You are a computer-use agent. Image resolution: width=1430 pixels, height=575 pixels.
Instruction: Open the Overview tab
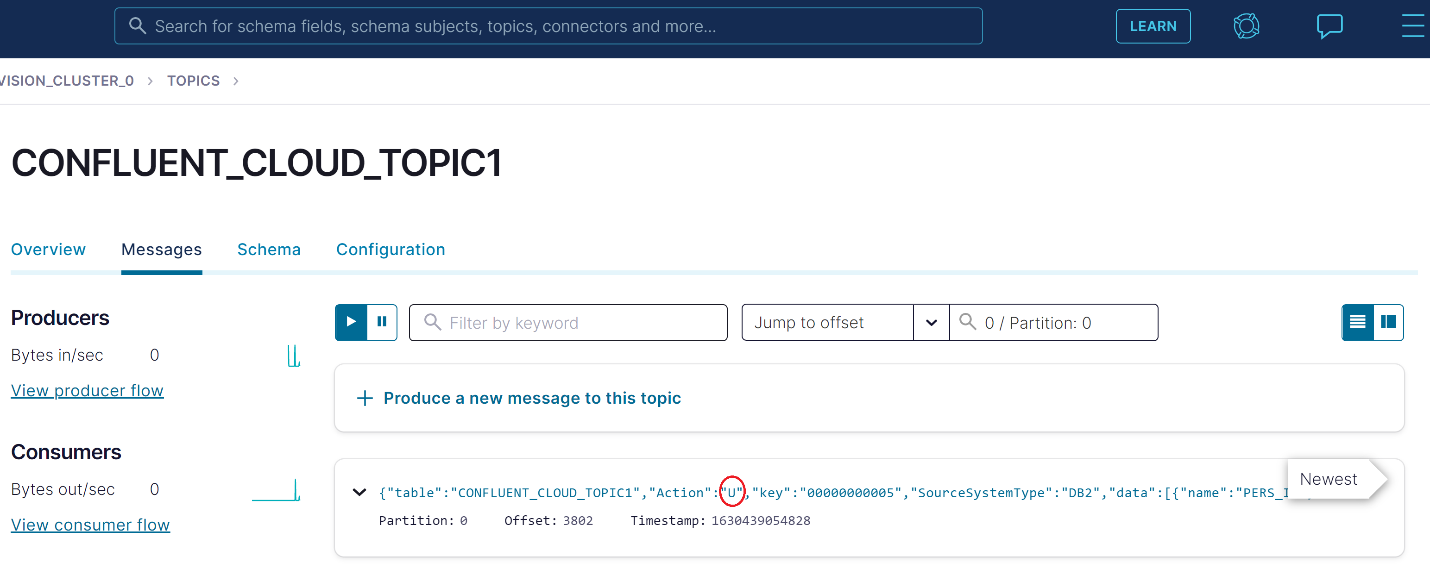coord(48,249)
